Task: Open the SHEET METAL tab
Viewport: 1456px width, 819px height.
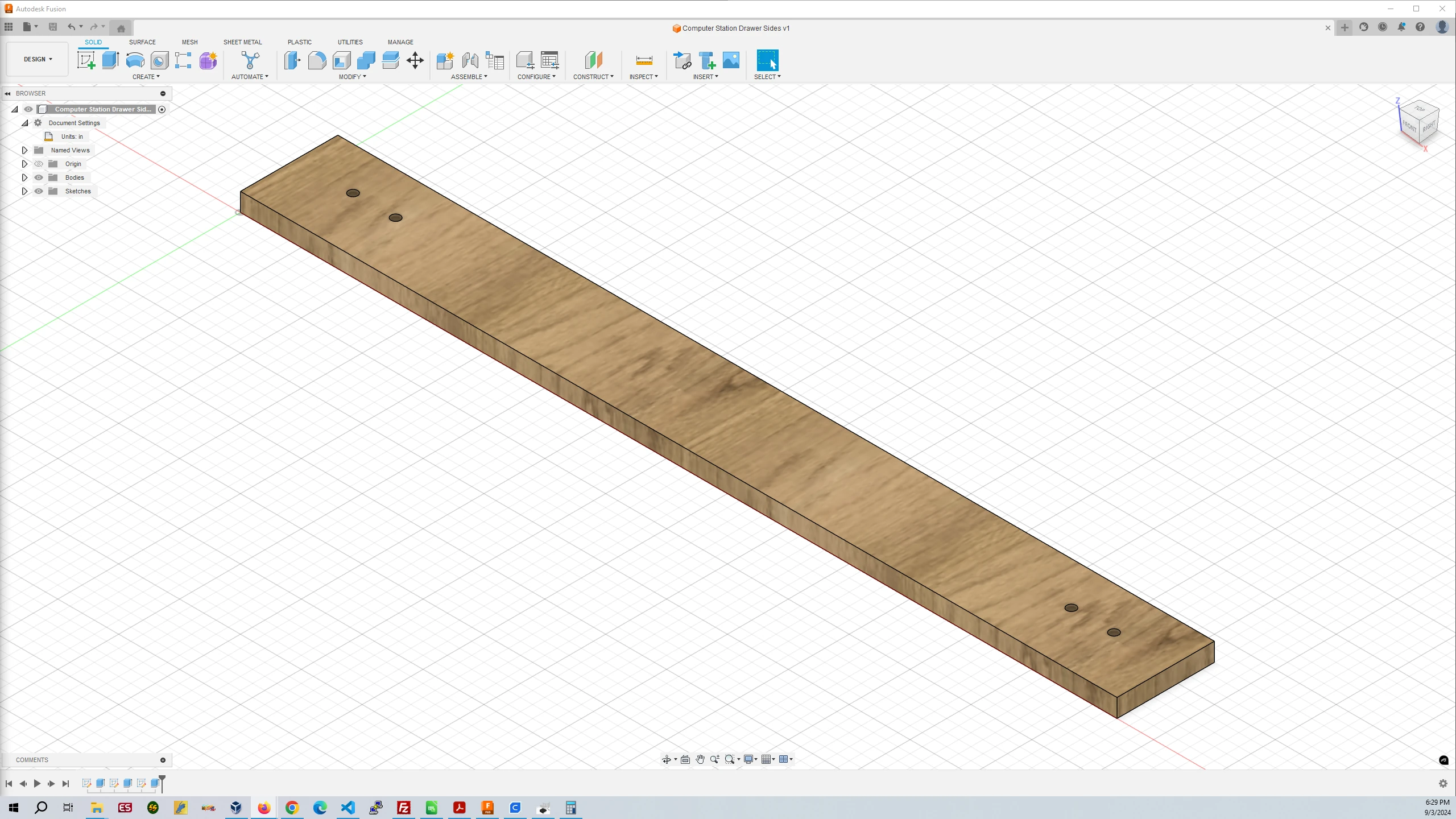Action: (242, 42)
